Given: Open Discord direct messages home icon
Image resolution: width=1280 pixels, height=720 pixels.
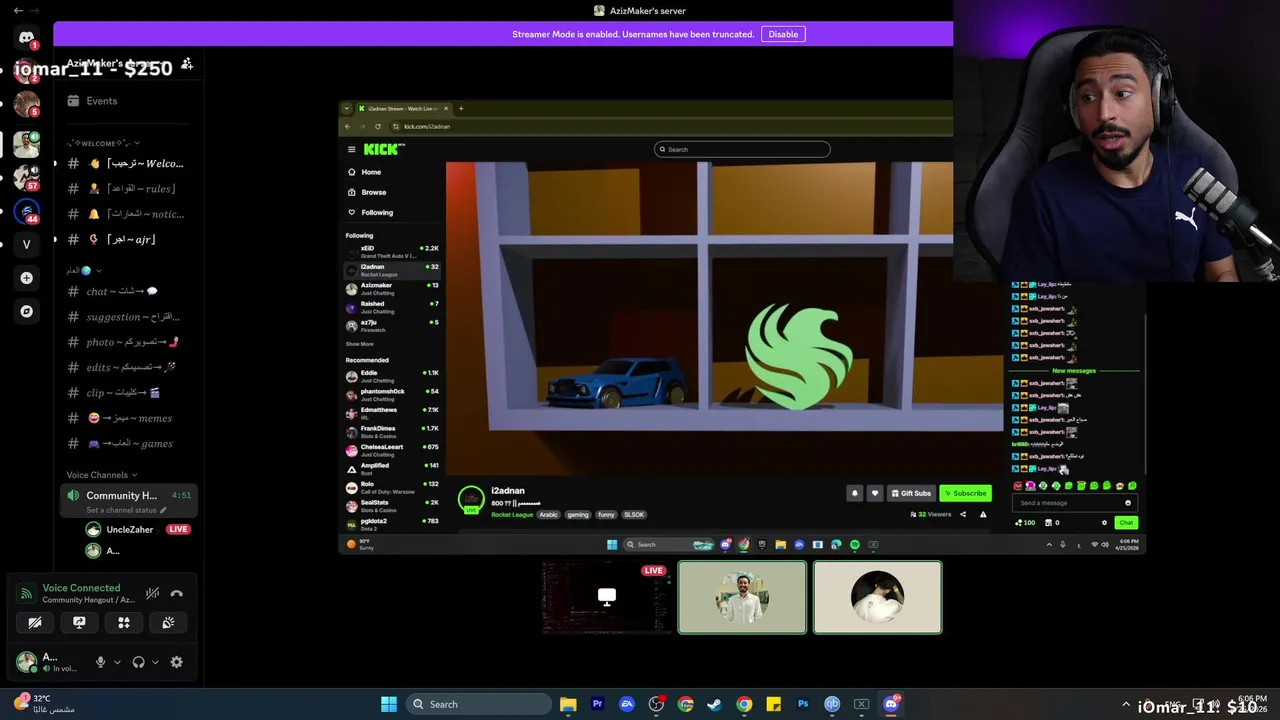Looking at the screenshot, I should click(27, 38).
